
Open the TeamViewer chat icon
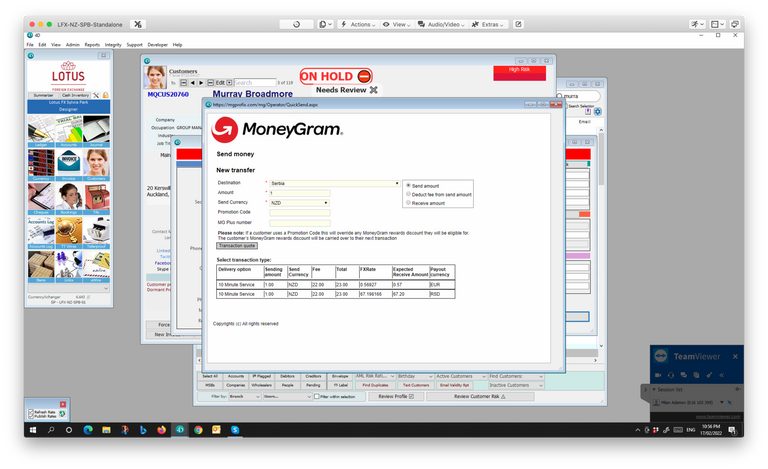pos(683,375)
